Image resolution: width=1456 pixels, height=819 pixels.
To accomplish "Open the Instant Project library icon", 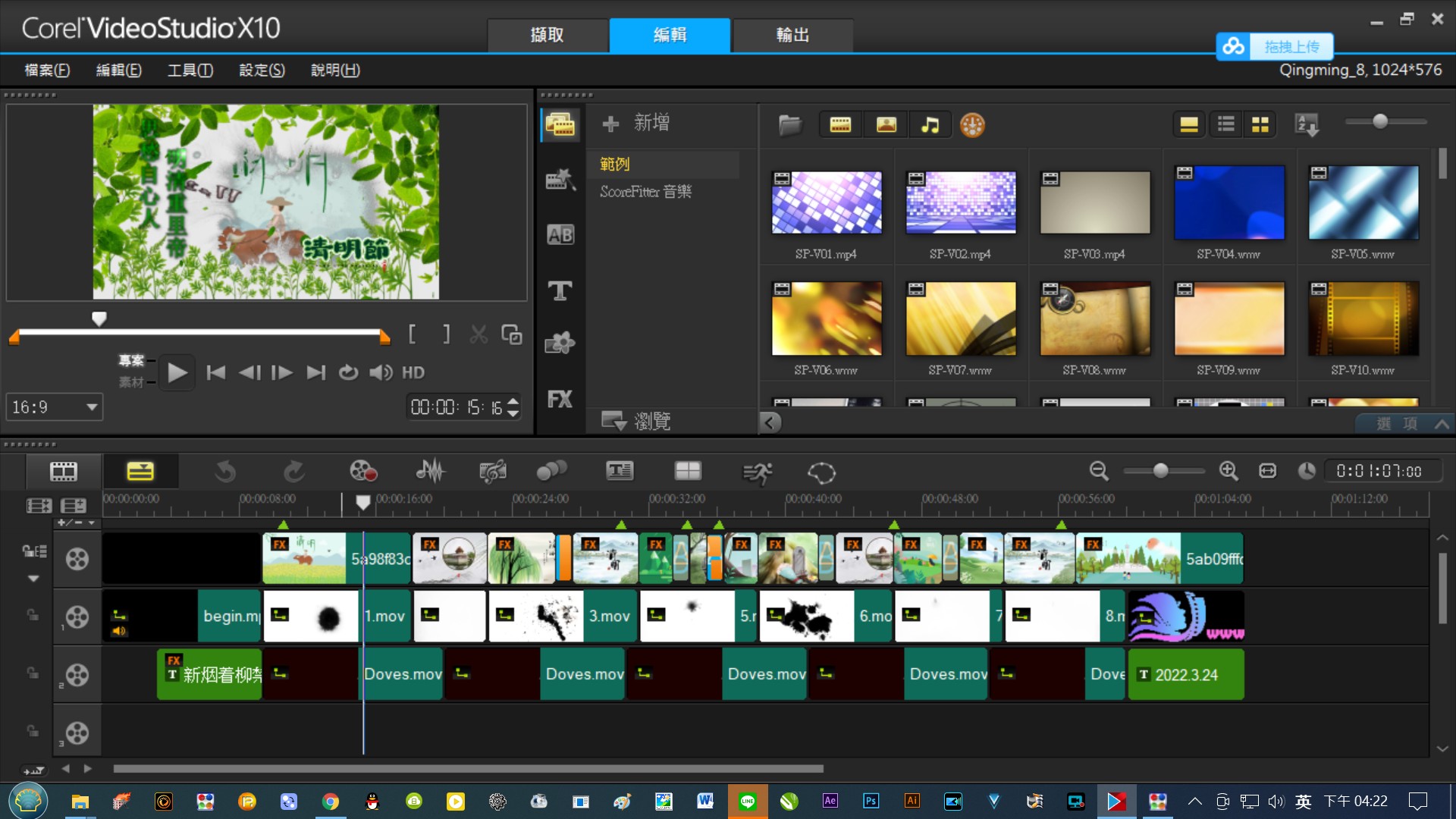I will coord(560,180).
